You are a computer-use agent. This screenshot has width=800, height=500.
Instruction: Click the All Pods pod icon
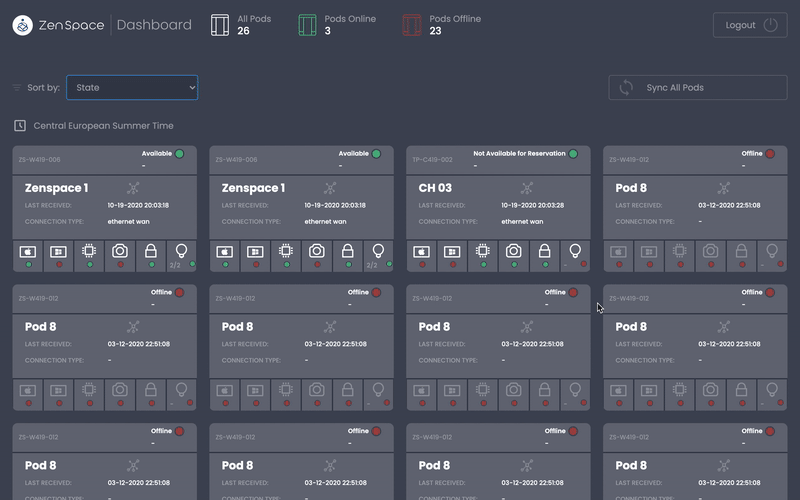tap(220, 25)
